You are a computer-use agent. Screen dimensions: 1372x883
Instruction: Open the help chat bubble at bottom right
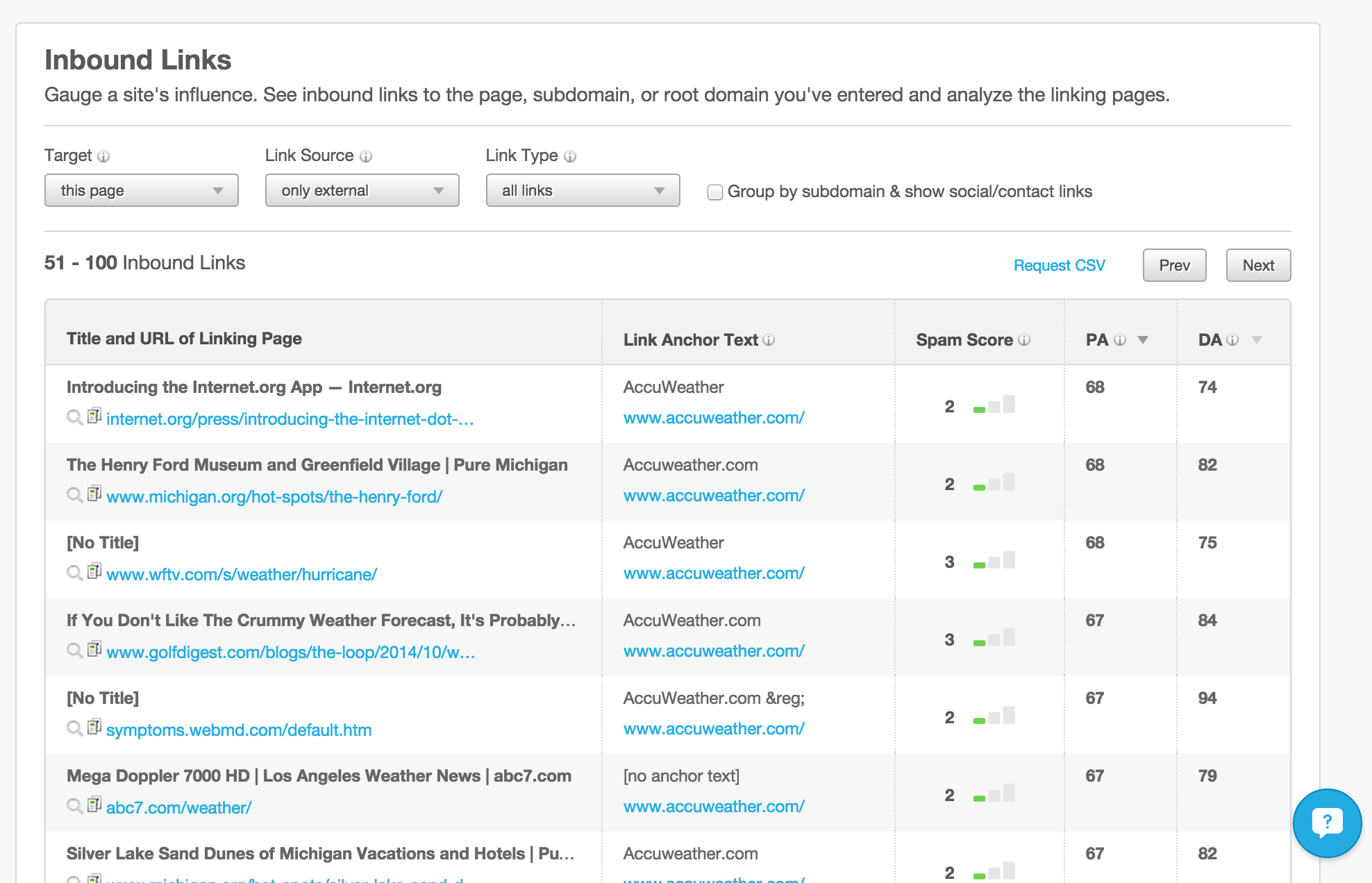[1327, 823]
